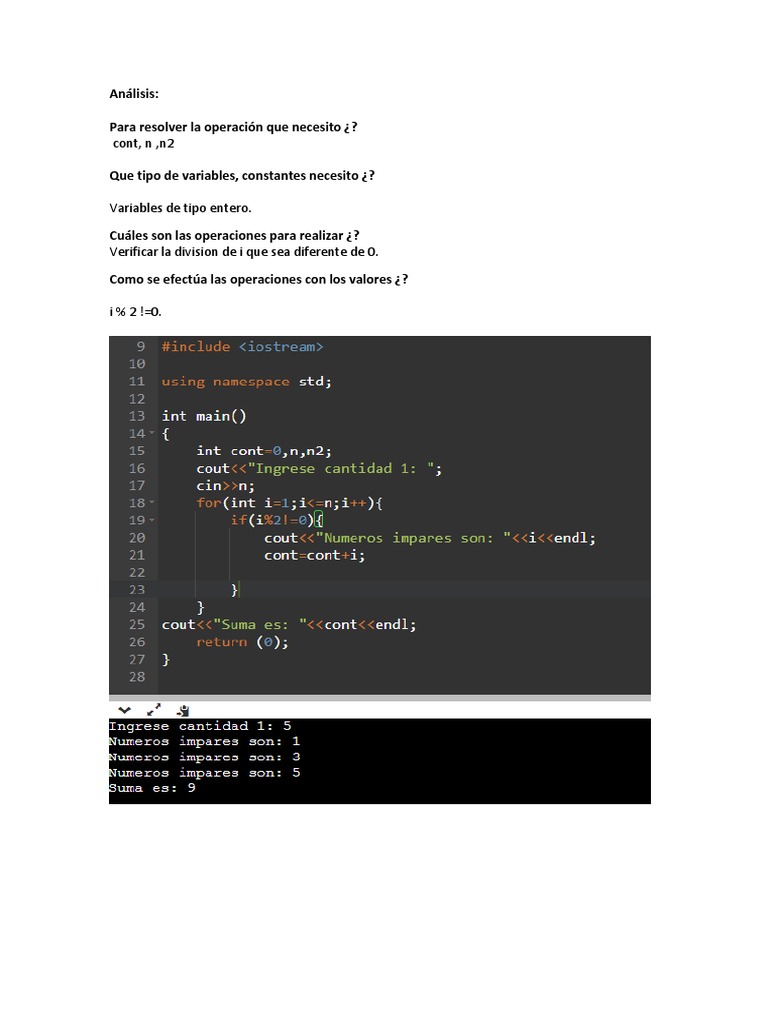The image size is (768, 1024).
Task: Click console line 'Numeros impares son: 1'
Action: pos(204,742)
